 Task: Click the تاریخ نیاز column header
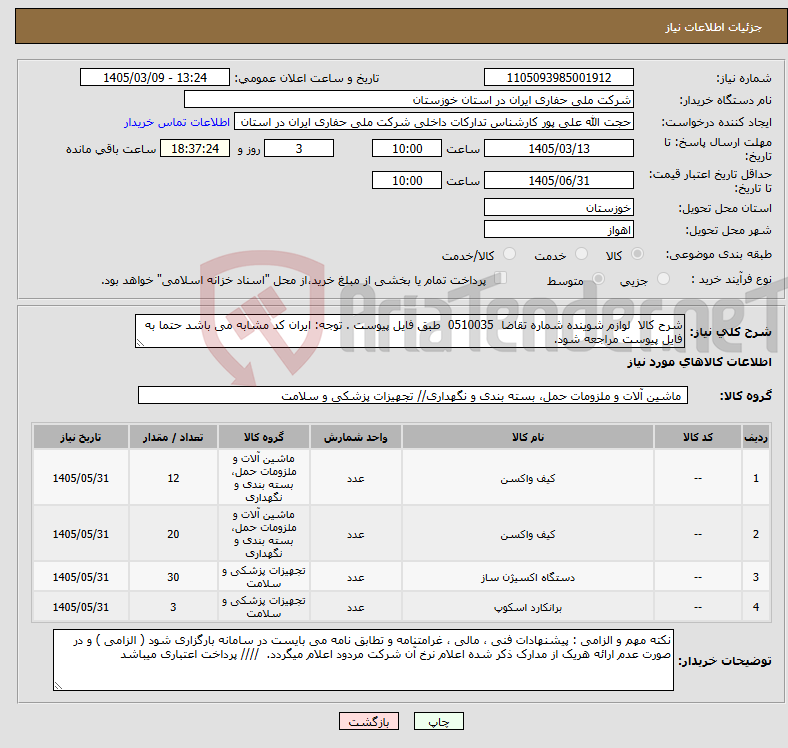[x=81, y=437]
